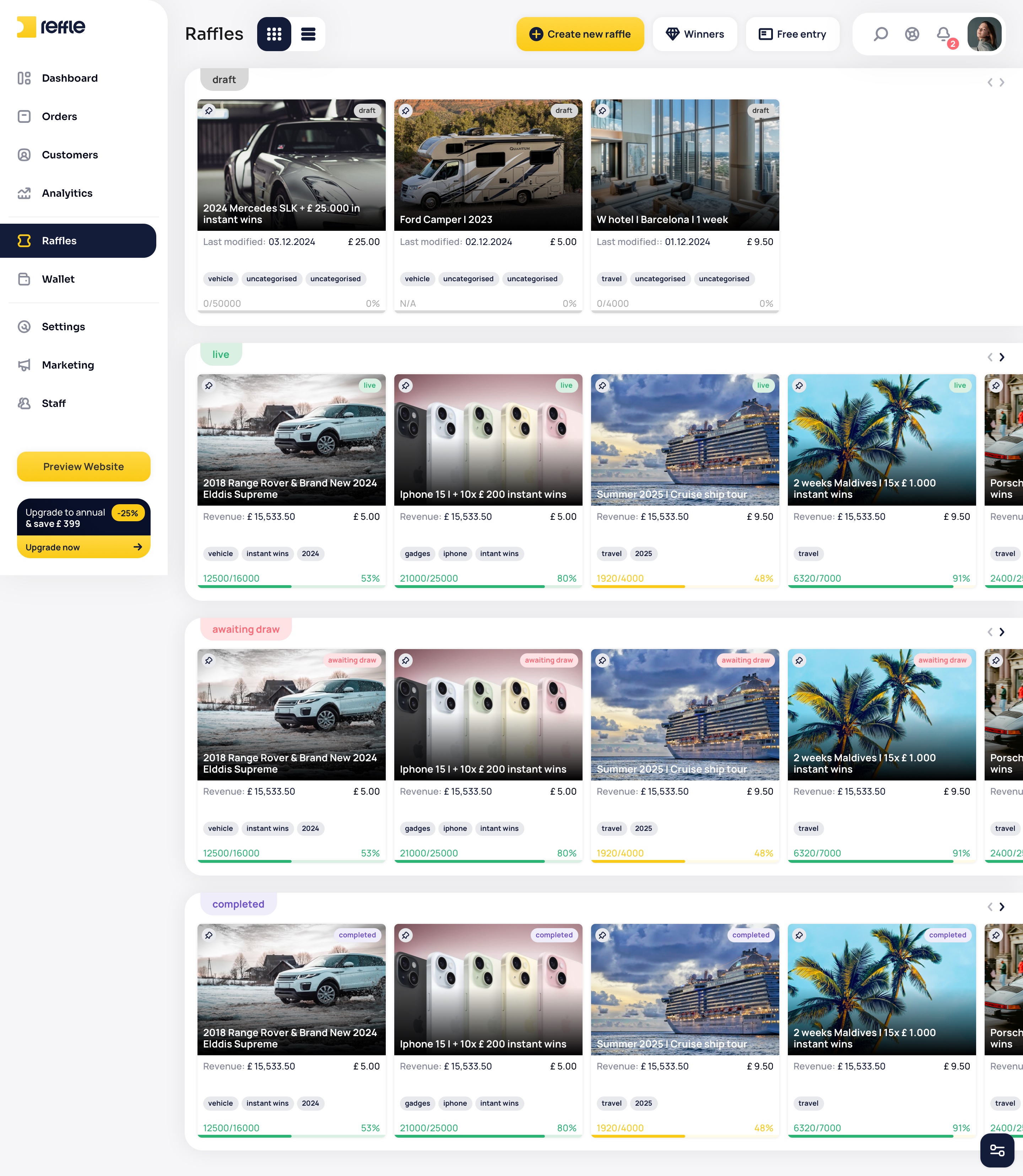Switch to list view layout
Image resolution: width=1023 pixels, height=1176 pixels.
point(308,34)
